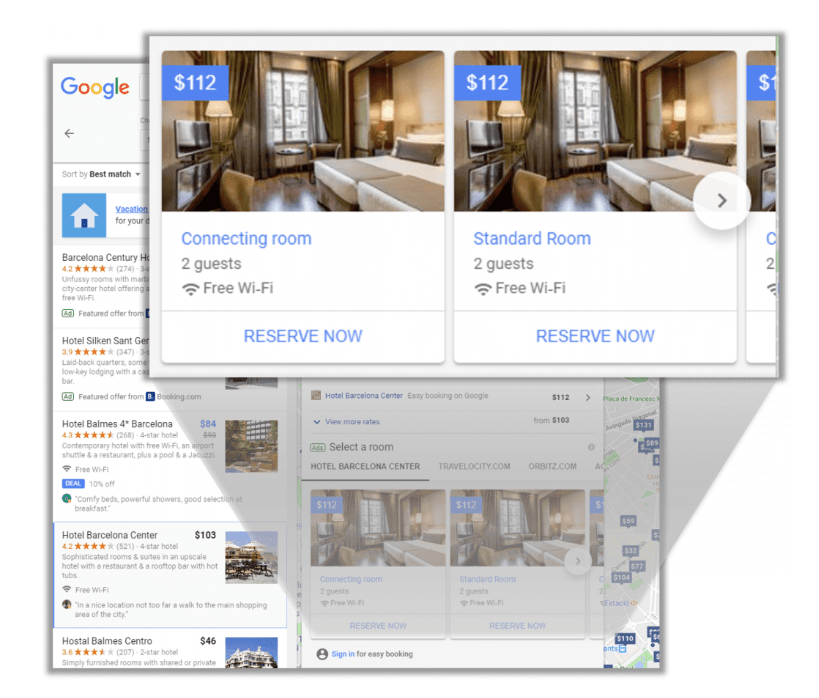Select the TRAVELOCITY.COM tab

[474, 467]
